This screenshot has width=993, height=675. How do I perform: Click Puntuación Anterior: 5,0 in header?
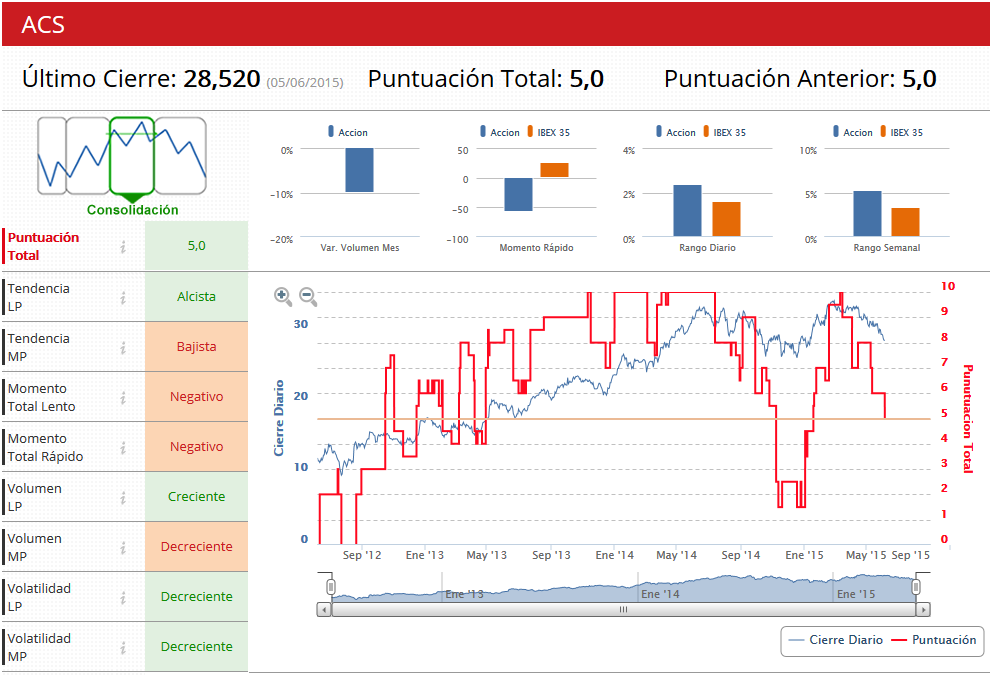pyautogui.click(x=800, y=79)
